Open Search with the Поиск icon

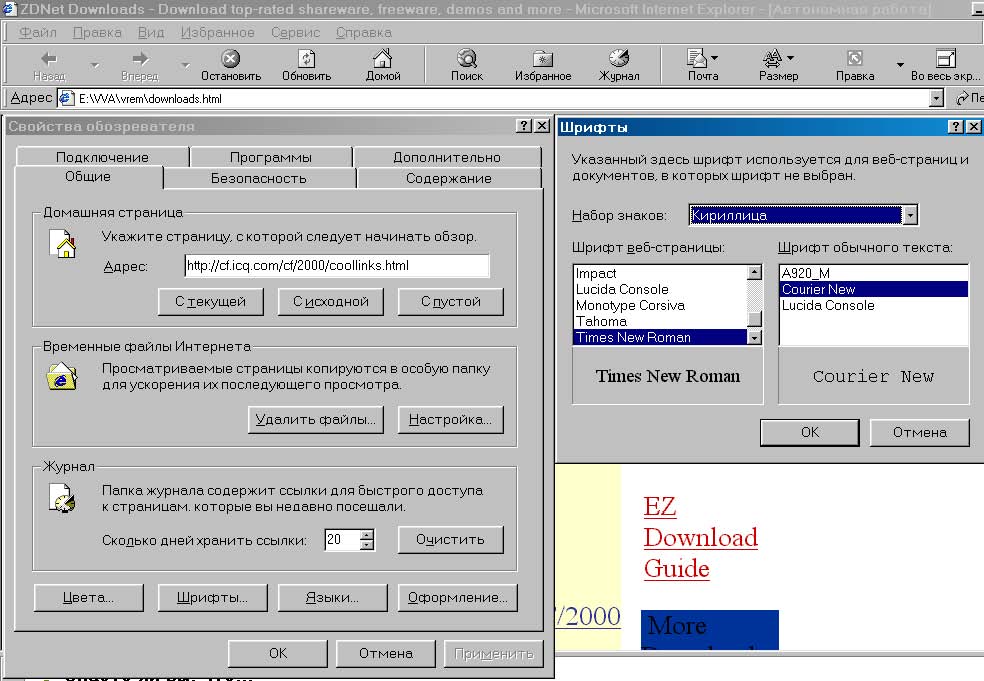click(467, 58)
